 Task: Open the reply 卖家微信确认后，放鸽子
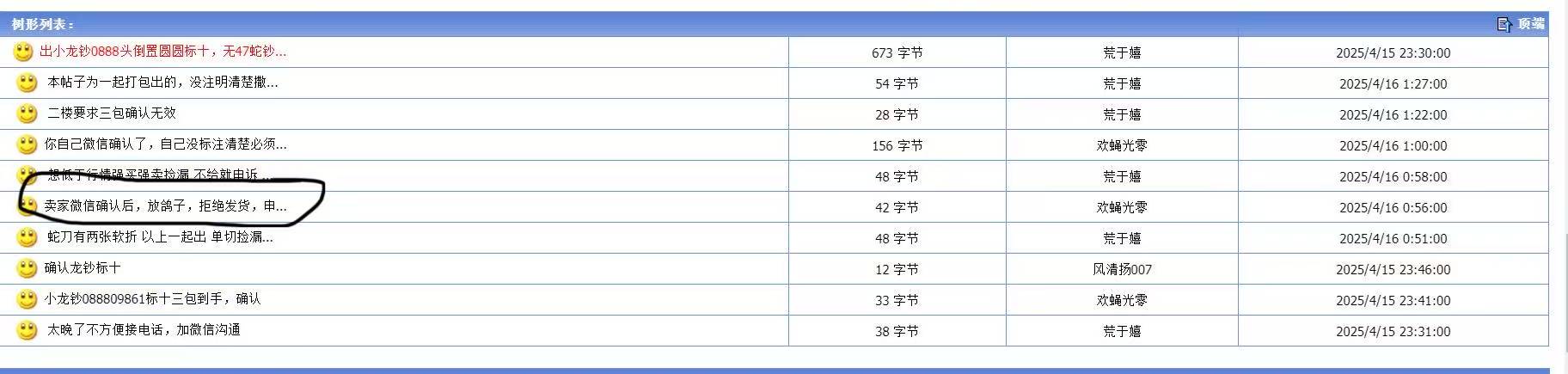coord(166,206)
